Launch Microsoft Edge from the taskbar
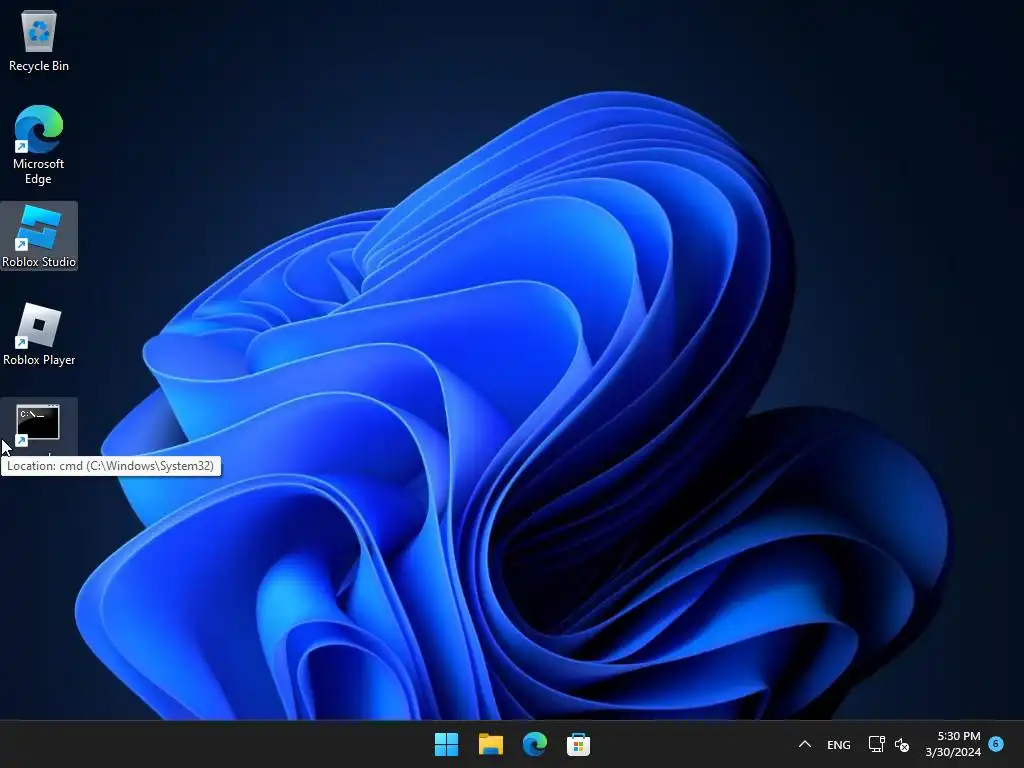This screenshot has height=768, width=1024. tap(534, 744)
